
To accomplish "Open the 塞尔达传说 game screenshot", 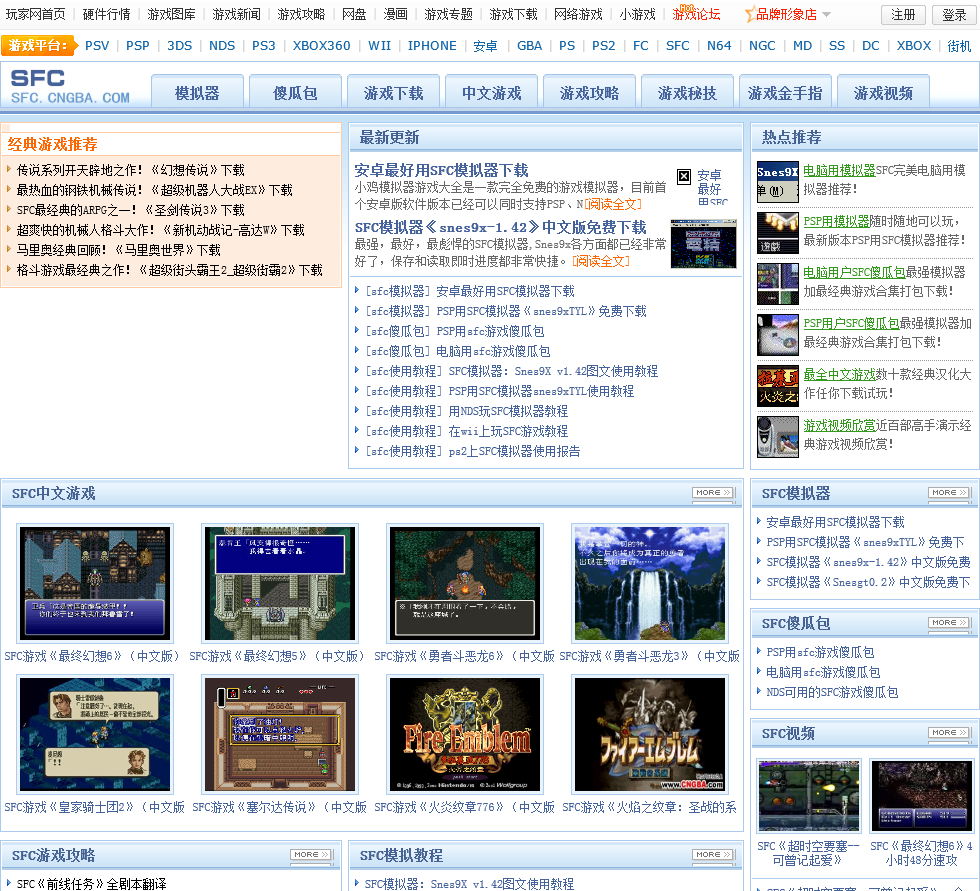I will click(280, 734).
